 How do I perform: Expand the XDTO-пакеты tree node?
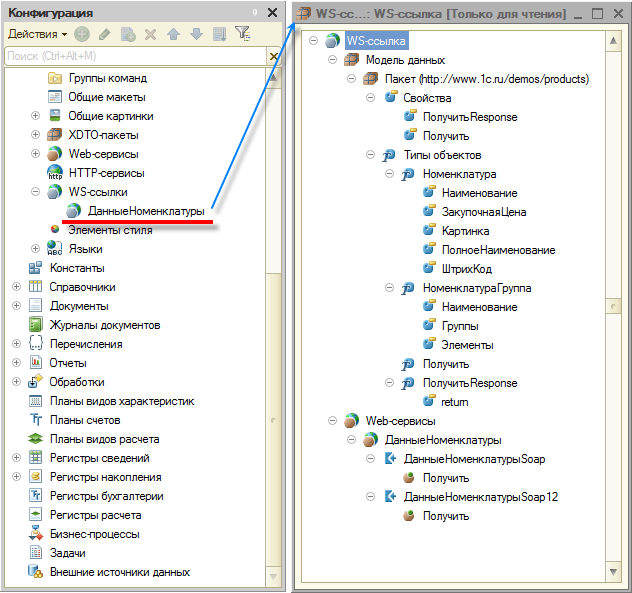pos(36,135)
